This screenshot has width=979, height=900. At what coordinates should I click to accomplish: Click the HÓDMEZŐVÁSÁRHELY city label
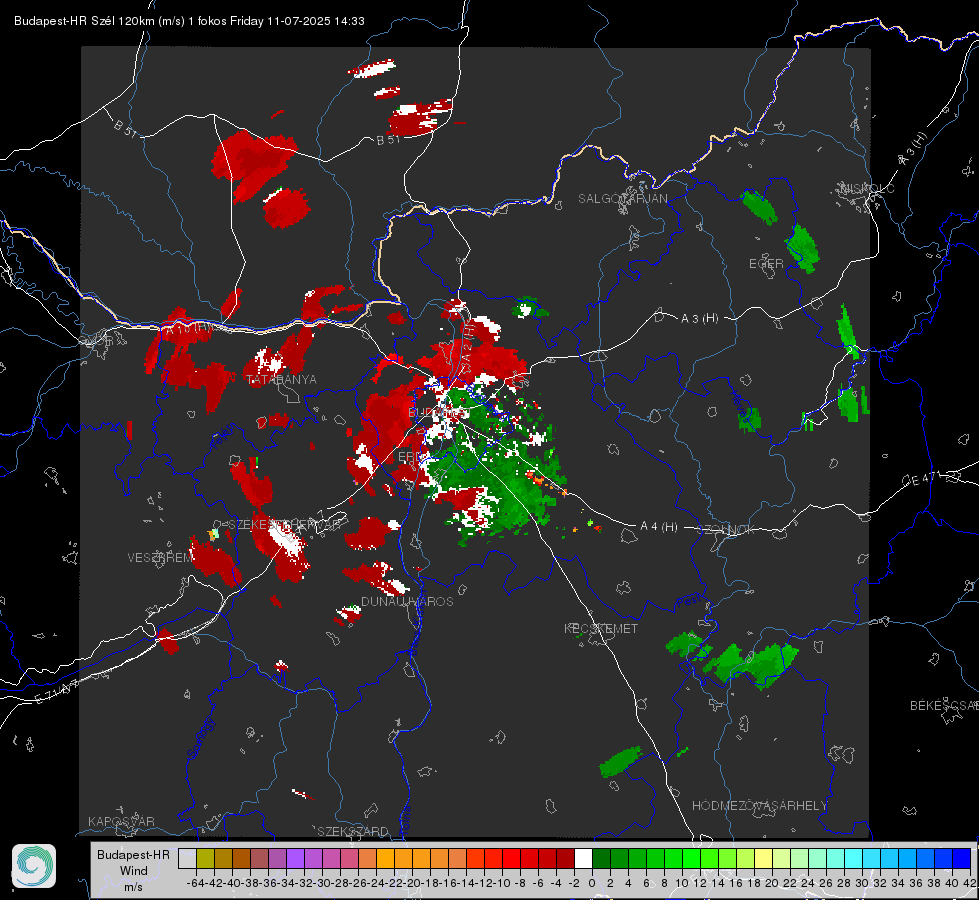point(760,806)
